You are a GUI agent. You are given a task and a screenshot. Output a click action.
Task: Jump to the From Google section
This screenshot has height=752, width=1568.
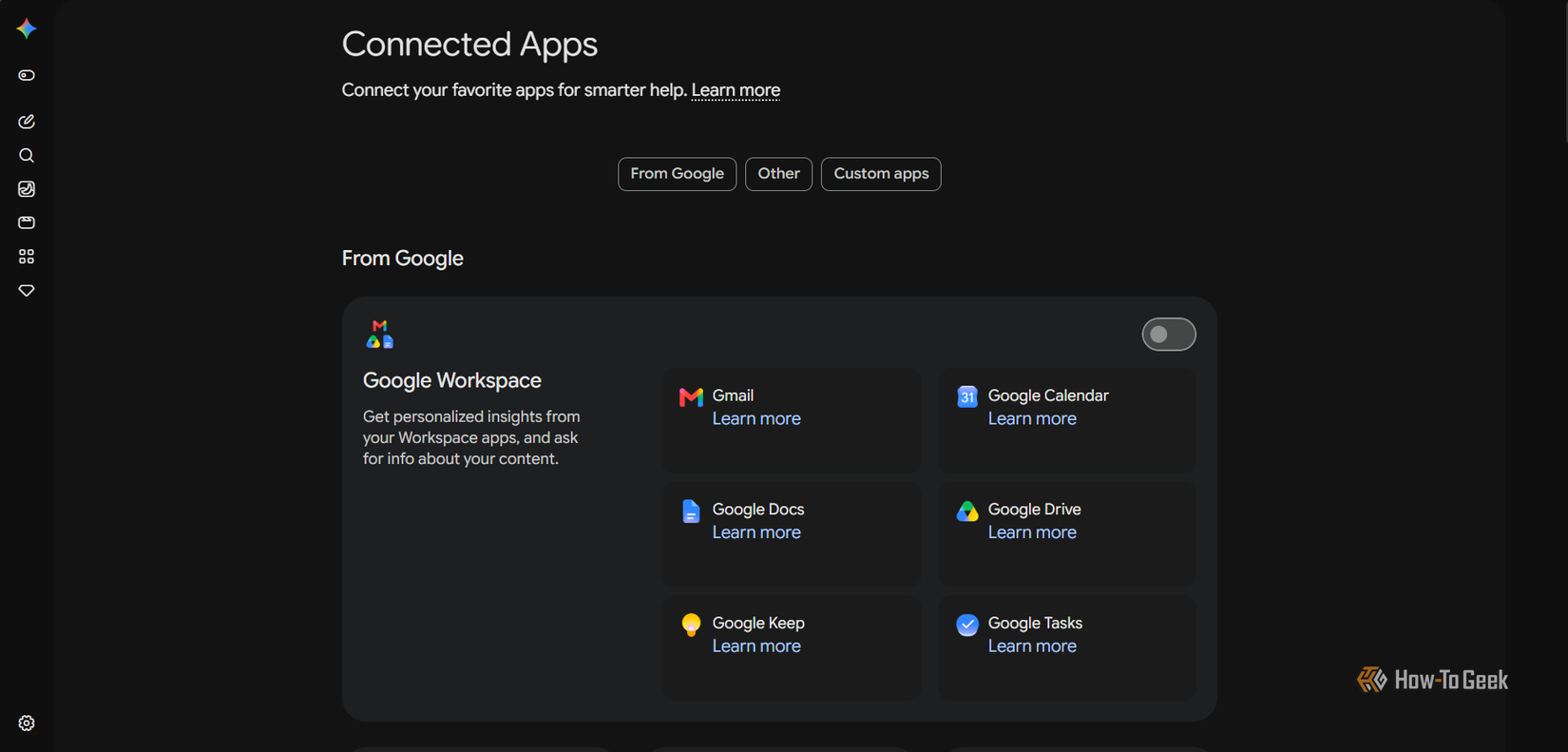(x=677, y=174)
